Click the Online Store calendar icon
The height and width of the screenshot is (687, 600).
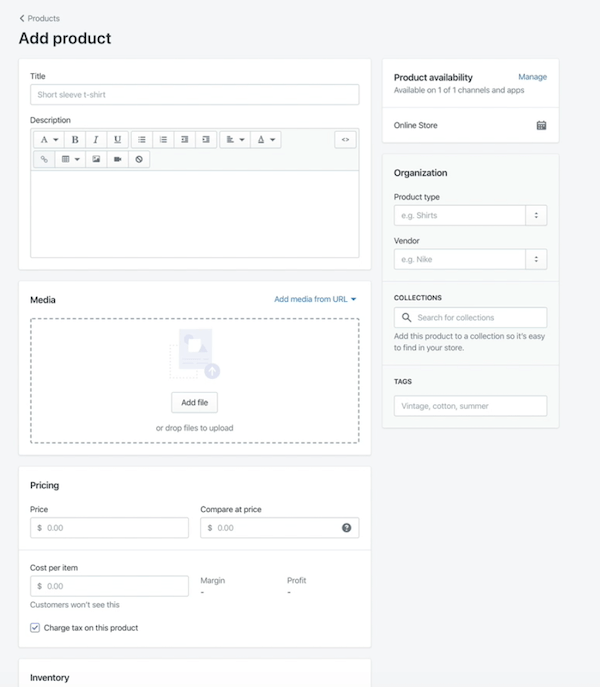tap(541, 125)
